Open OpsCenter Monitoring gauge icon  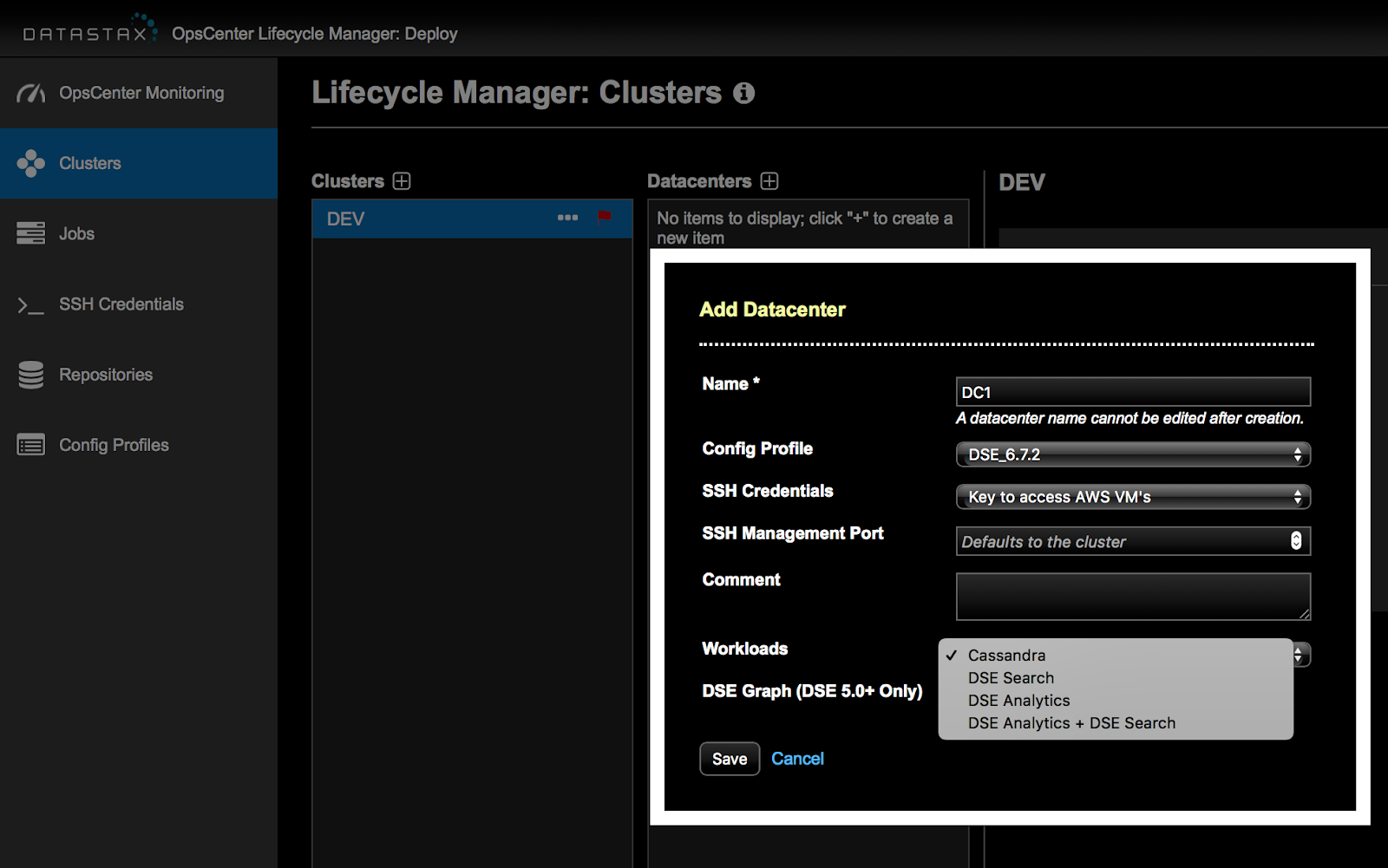pyautogui.click(x=31, y=93)
